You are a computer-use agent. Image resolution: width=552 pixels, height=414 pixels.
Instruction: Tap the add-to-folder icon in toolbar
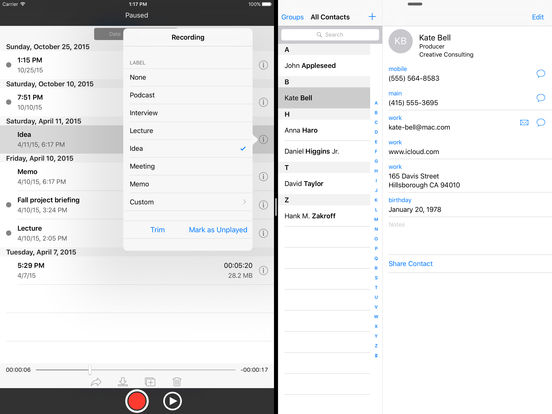pos(150,382)
